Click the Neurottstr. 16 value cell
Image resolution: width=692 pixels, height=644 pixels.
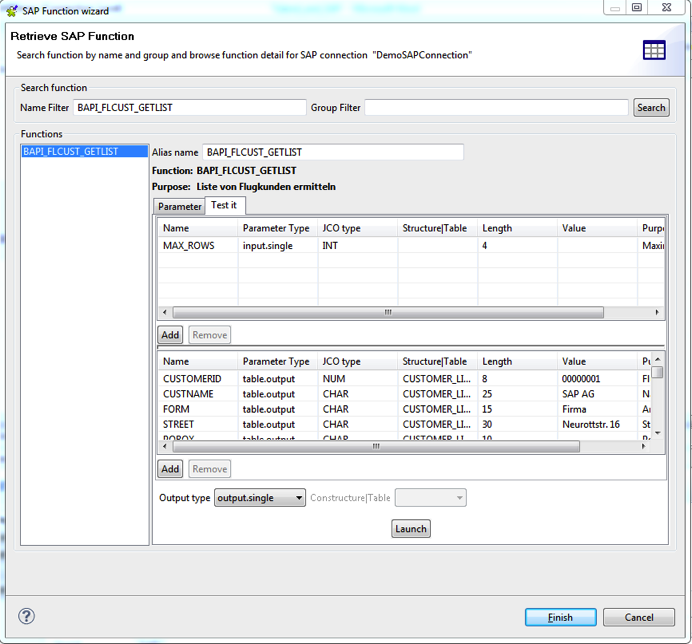597,424
